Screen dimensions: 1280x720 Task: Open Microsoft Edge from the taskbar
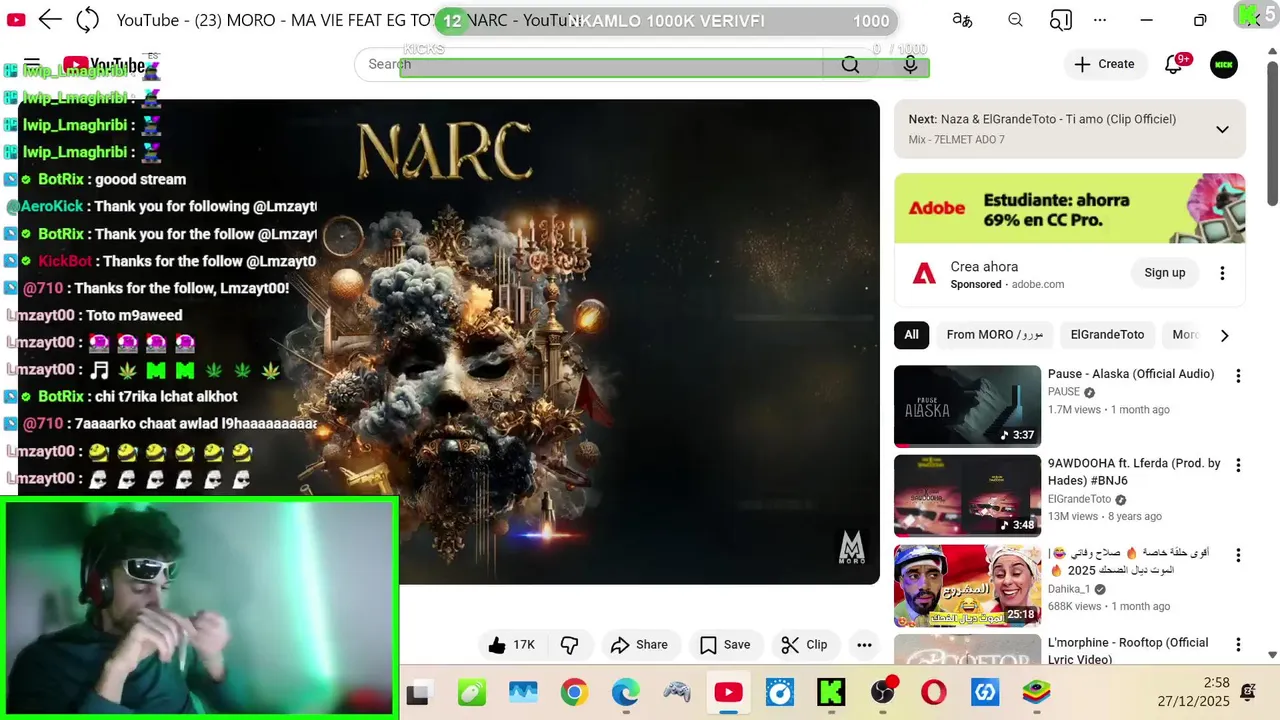click(626, 692)
